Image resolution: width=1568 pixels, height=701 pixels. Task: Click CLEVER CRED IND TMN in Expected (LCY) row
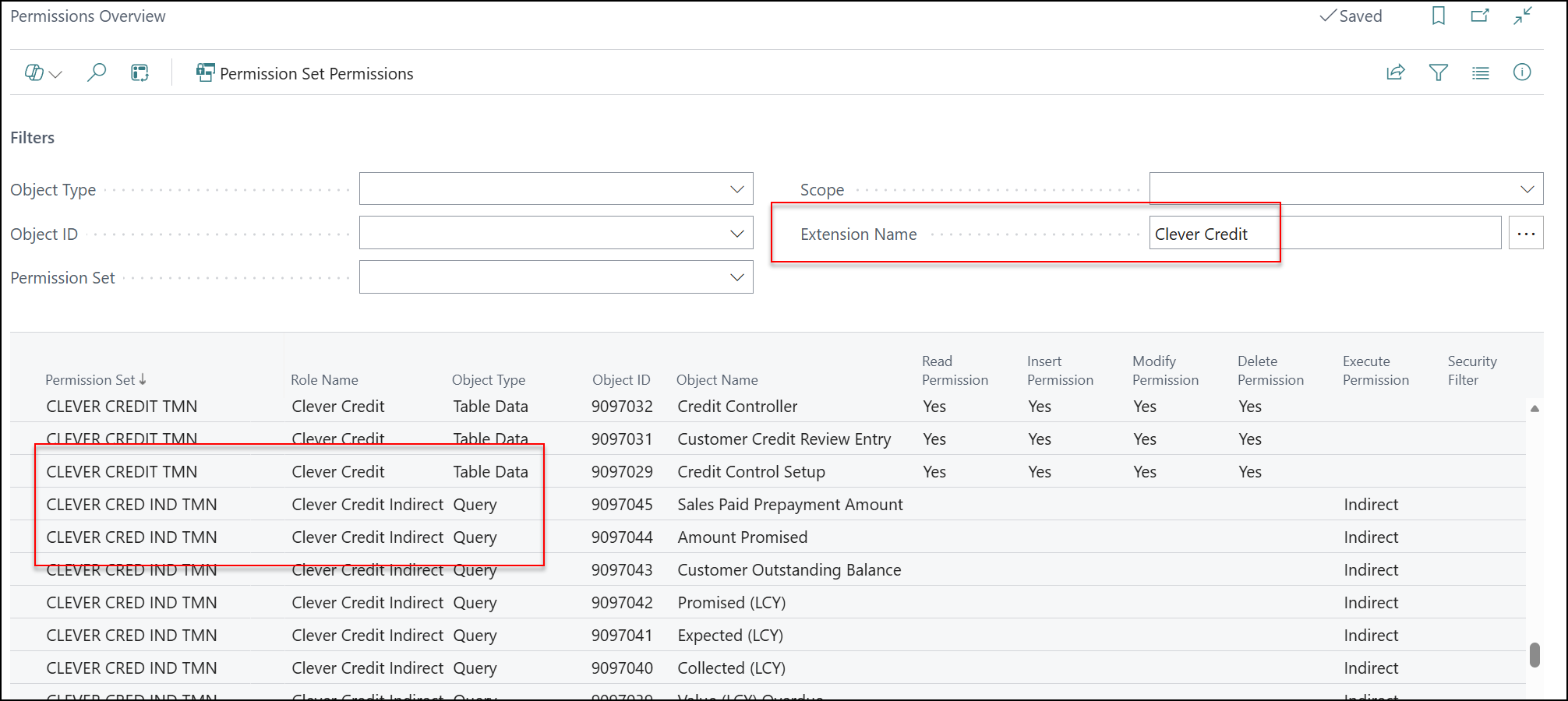[132, 635]
